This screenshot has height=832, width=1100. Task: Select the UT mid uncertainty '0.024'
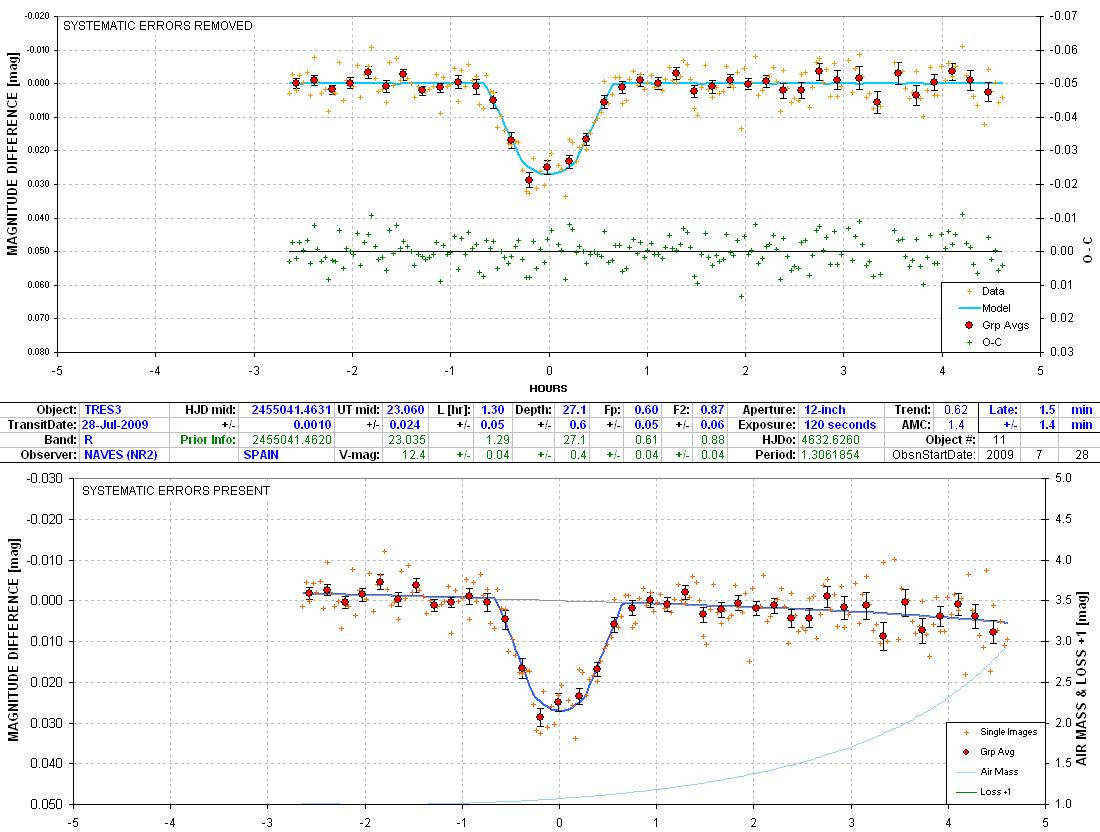(x=406, y=424)
